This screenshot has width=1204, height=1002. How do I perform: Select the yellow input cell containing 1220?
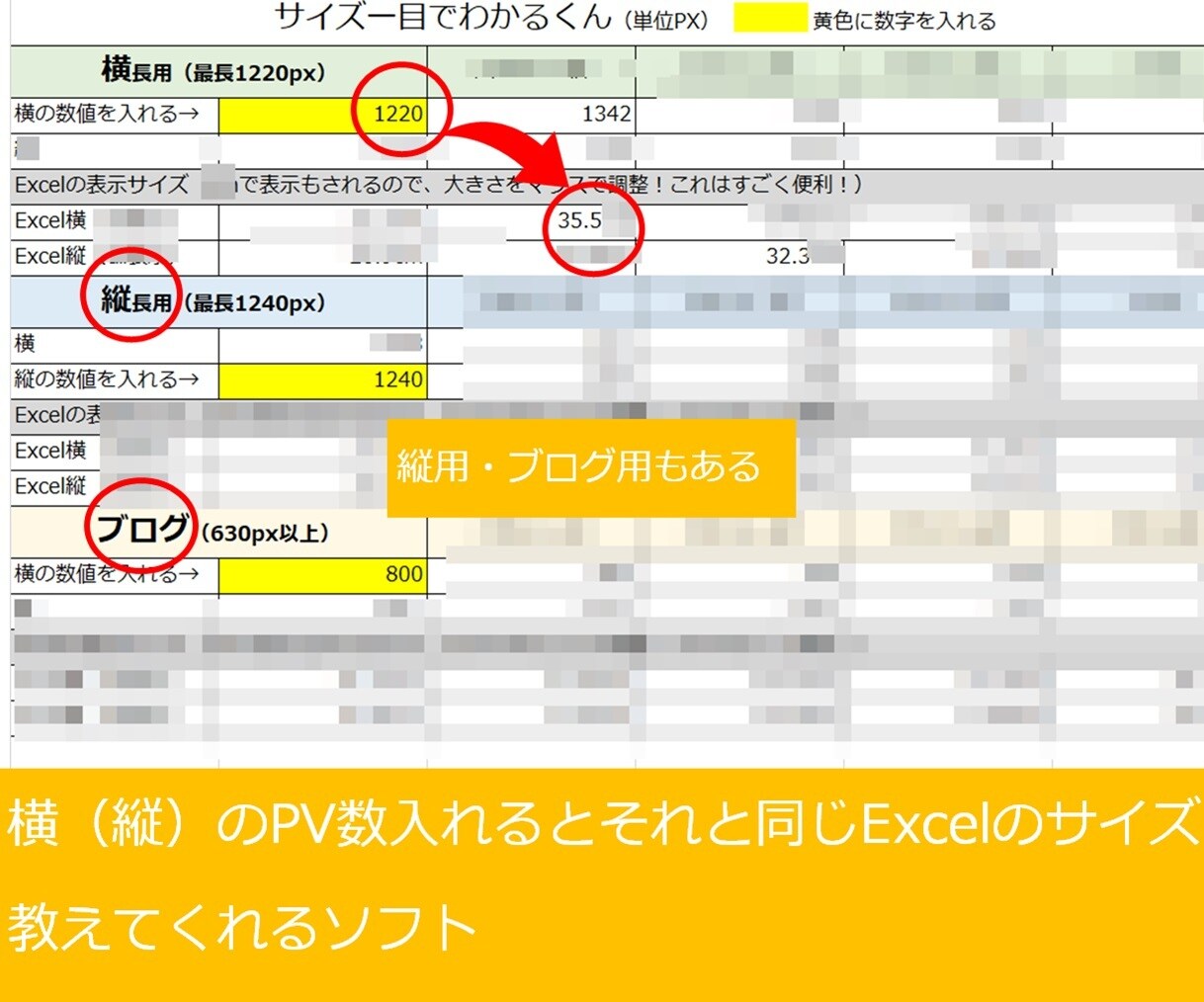point(322,114)
